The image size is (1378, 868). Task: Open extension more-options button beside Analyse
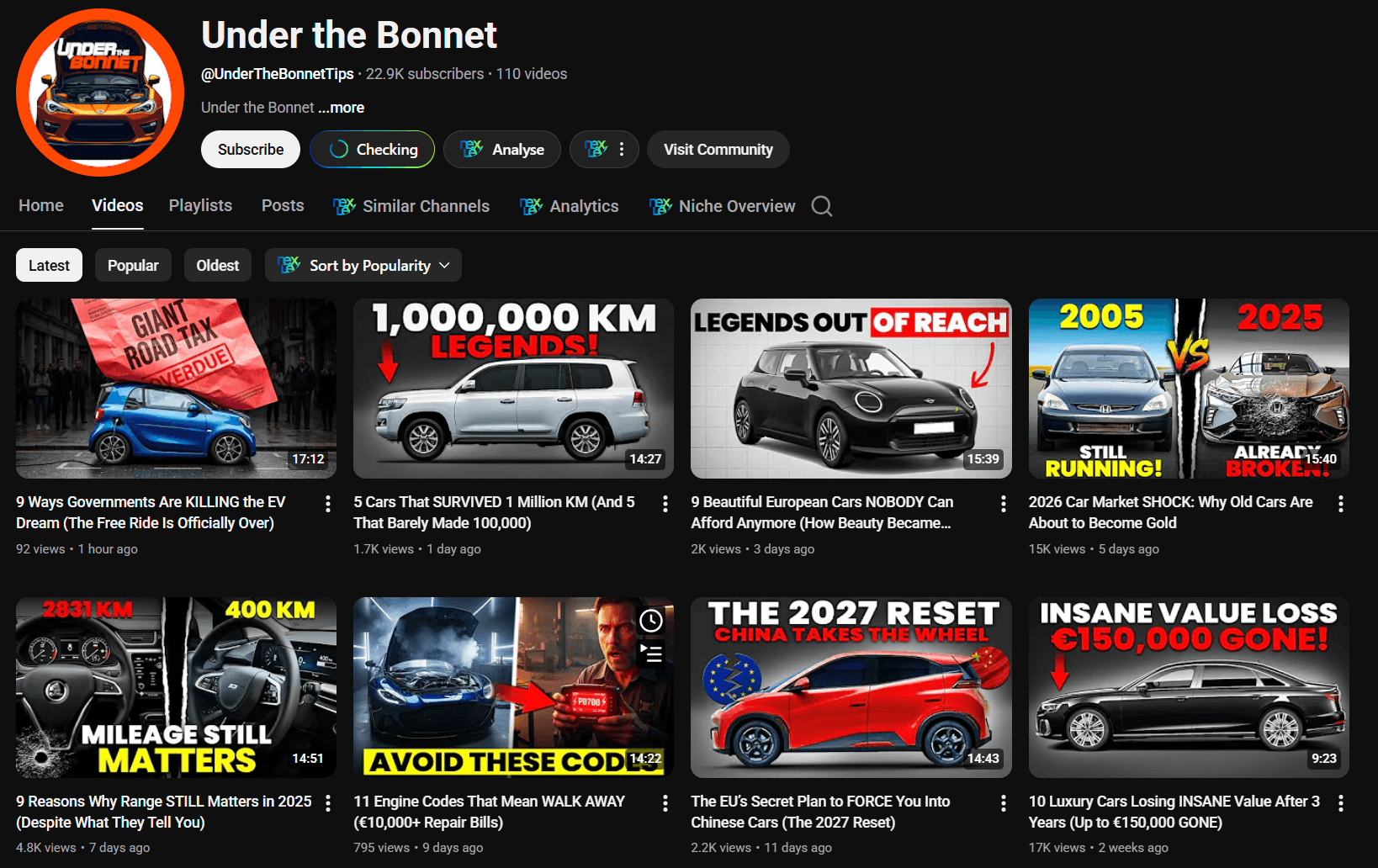(x=604, y=150)
